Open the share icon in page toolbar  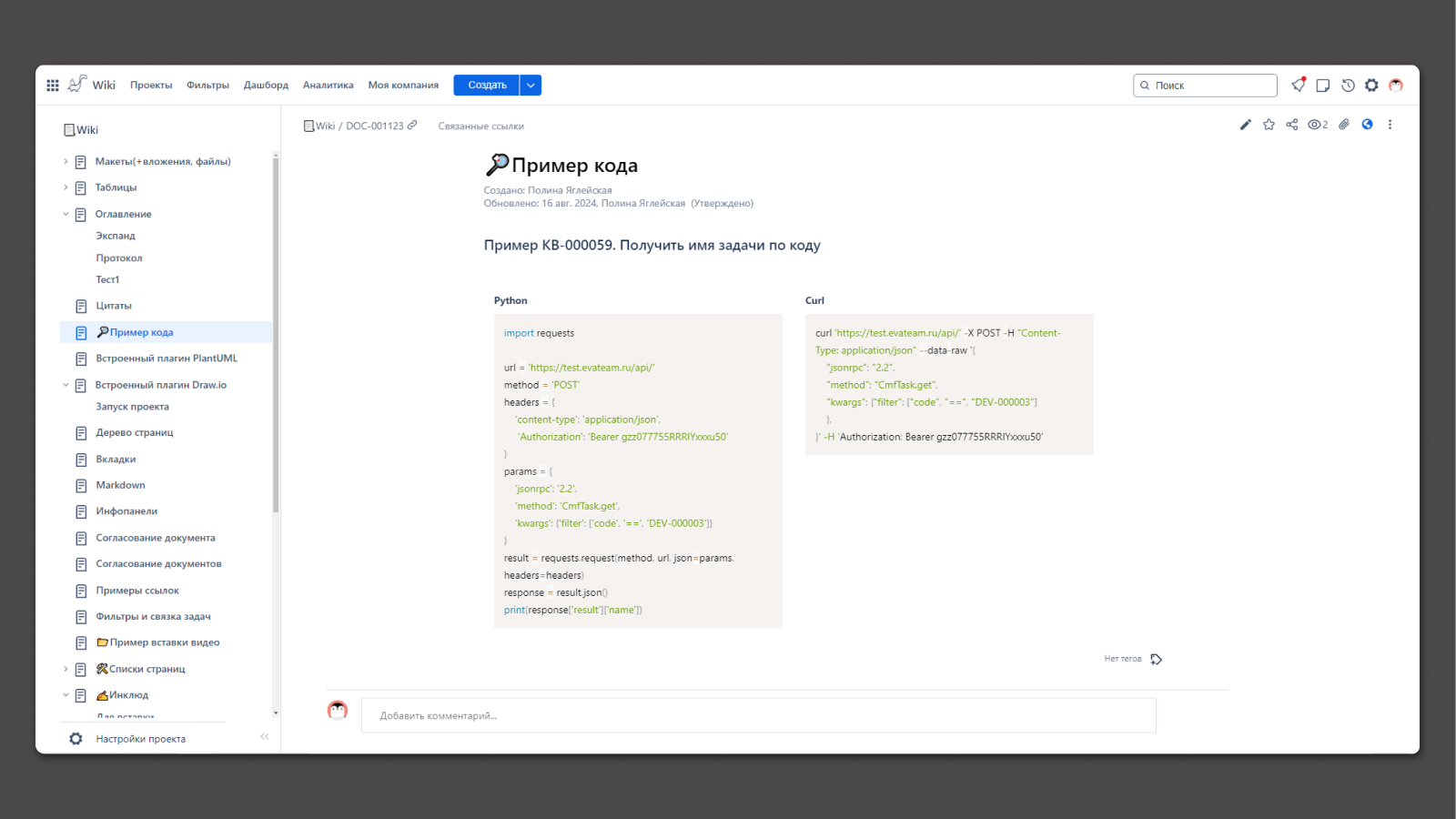tap(1291, 125)
